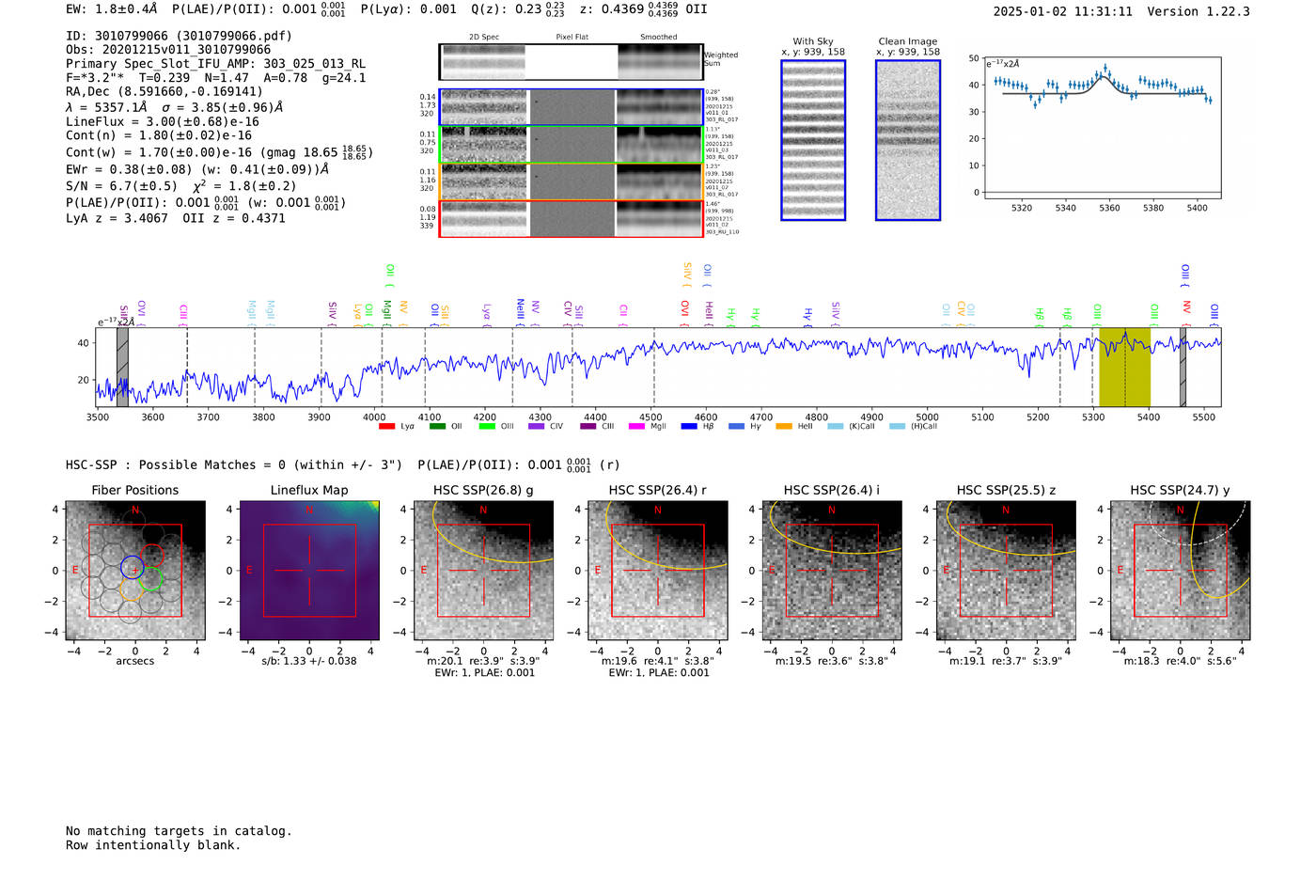Open the Fiber Positions image
Image resolution: width=1316 pixels, height=896 pixels.
(135, 571)
